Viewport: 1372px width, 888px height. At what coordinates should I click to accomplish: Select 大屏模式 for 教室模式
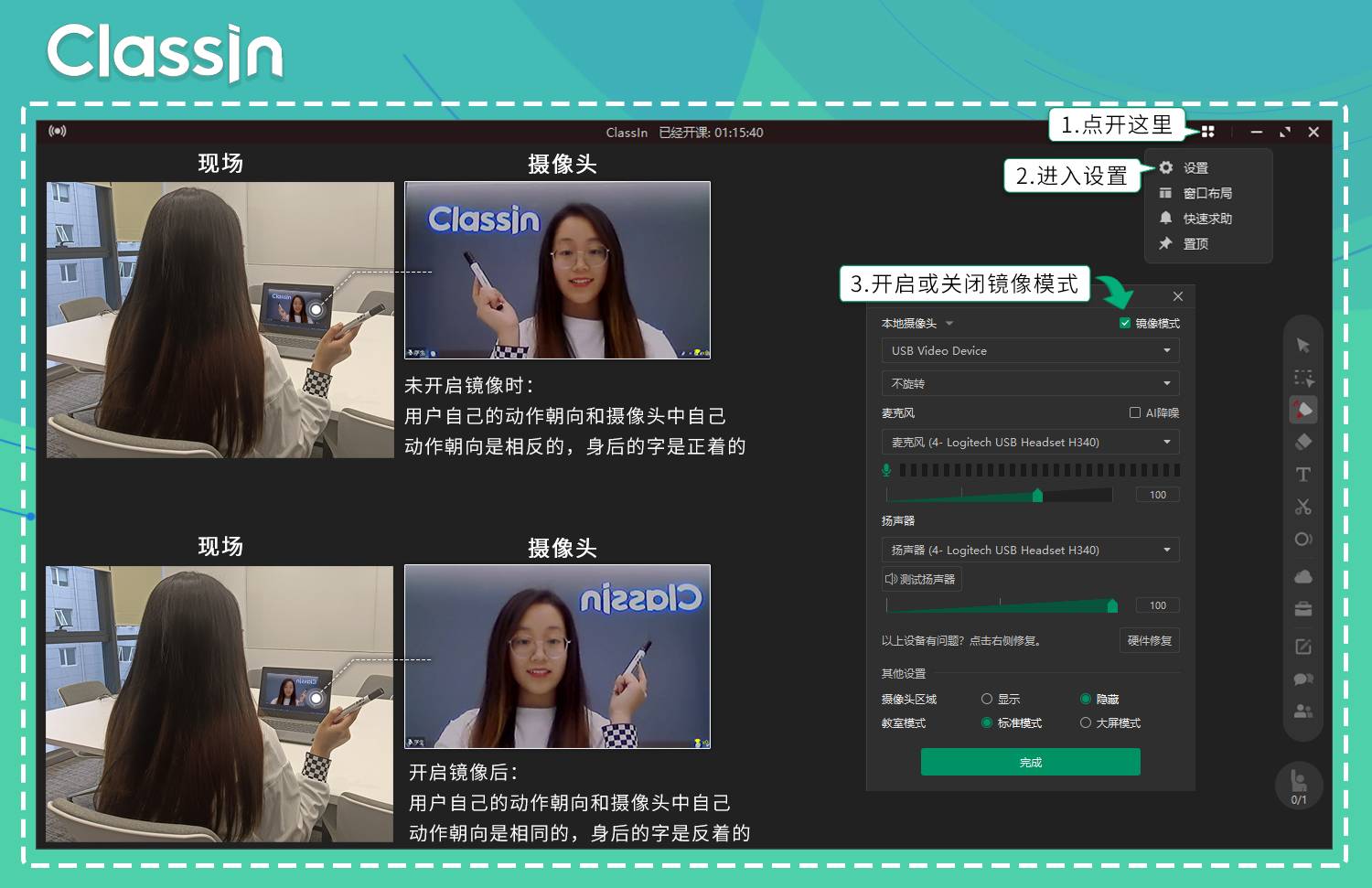[x=1086, y=722]
